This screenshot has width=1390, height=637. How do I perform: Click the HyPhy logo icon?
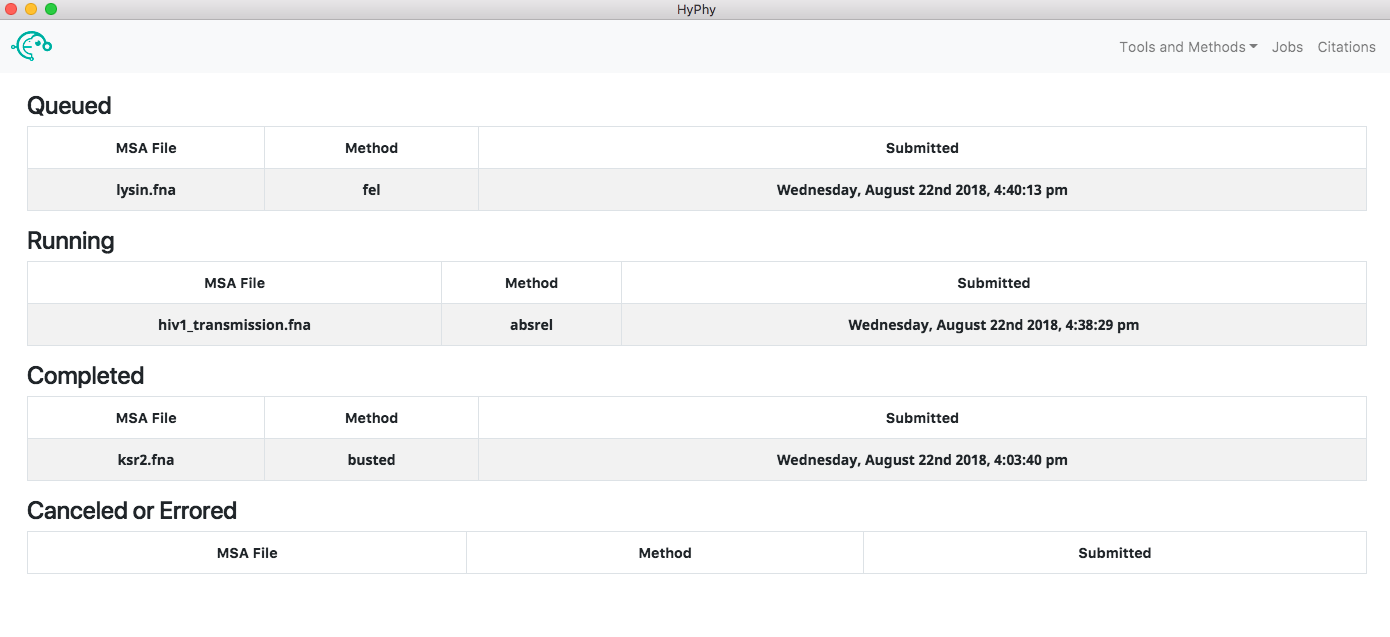click(x=32, y=45)
